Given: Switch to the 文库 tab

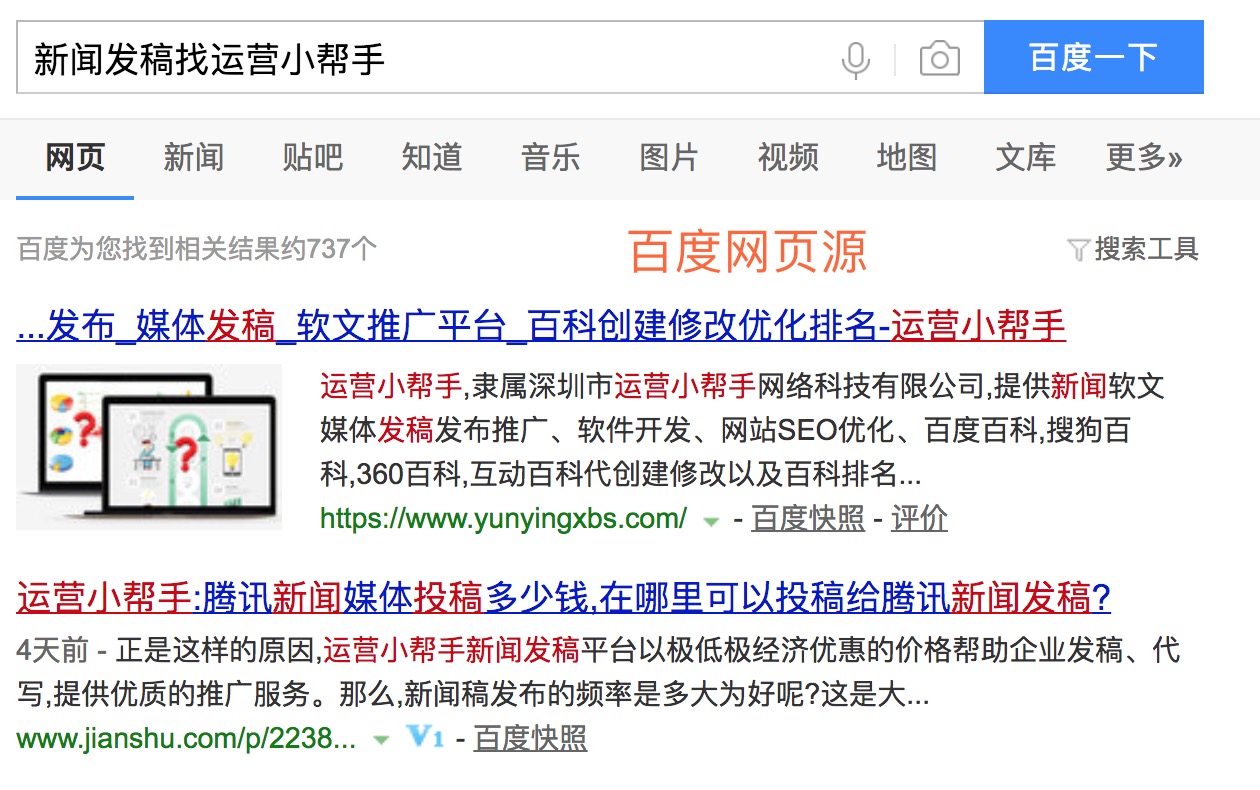Looking at the screenshot, I should [x=1026, y=157].
